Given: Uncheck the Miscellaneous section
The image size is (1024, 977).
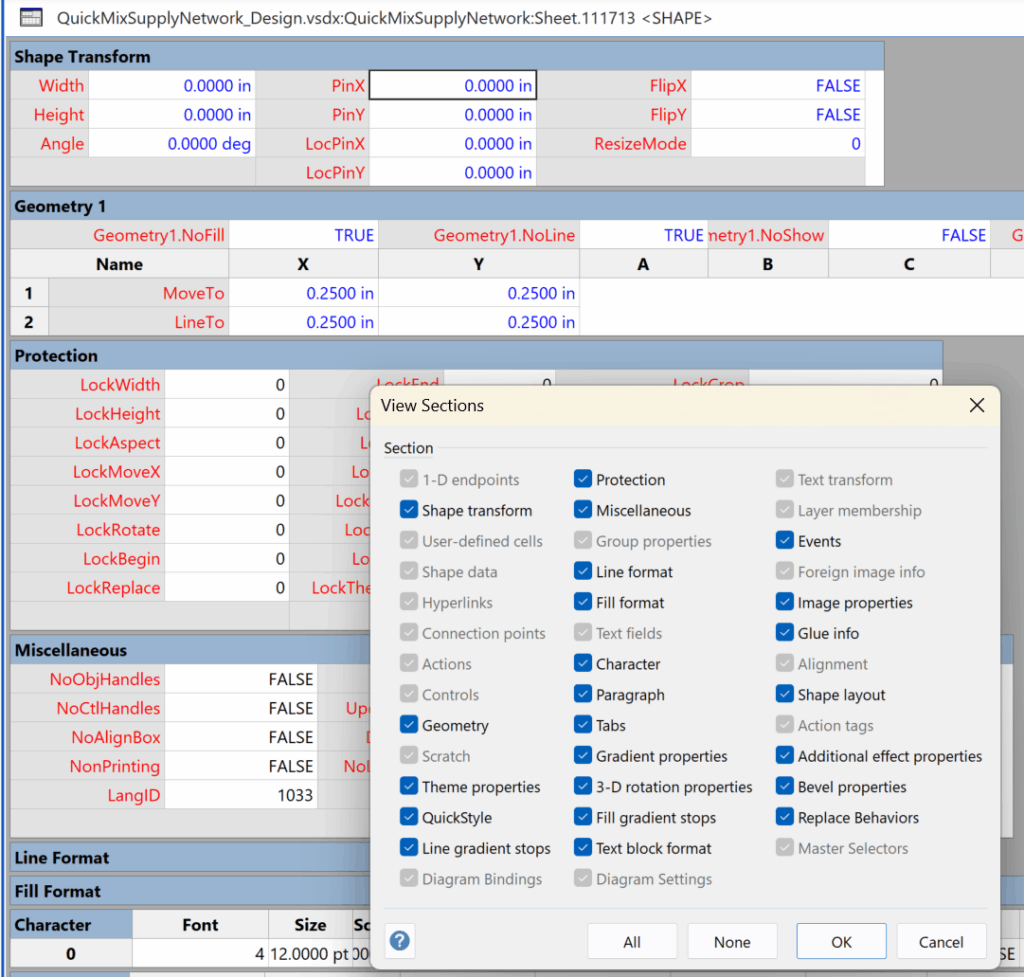Looking at the screenshot, I should click(583, 510).
